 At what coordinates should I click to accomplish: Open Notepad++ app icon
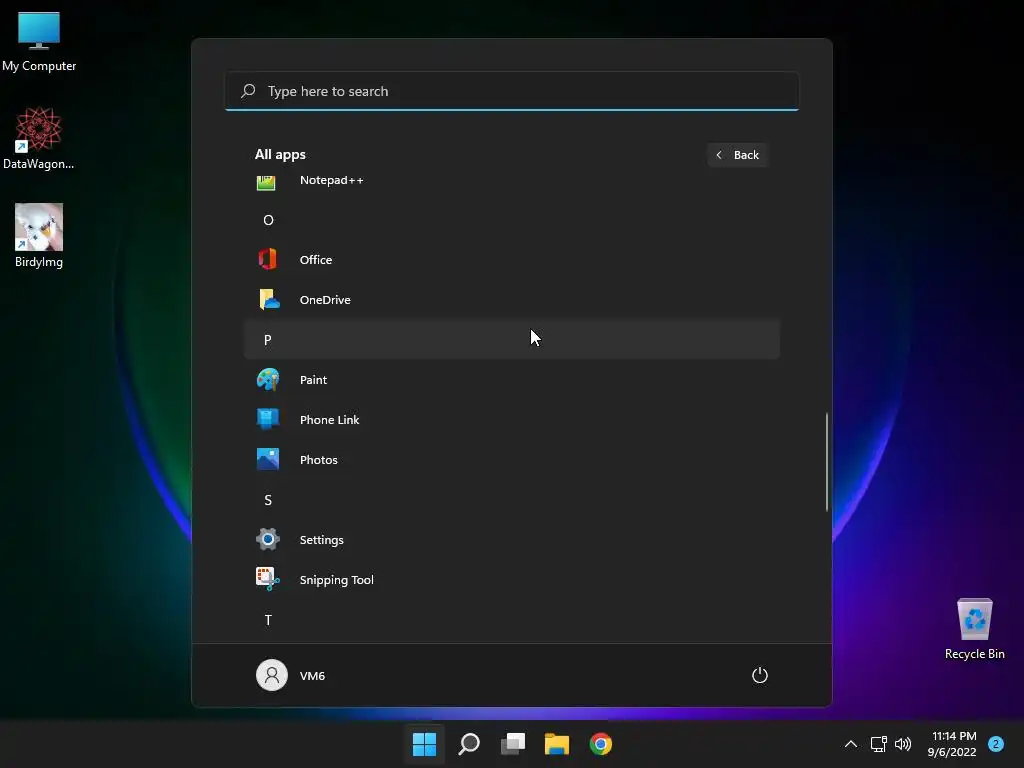[266, 182]
